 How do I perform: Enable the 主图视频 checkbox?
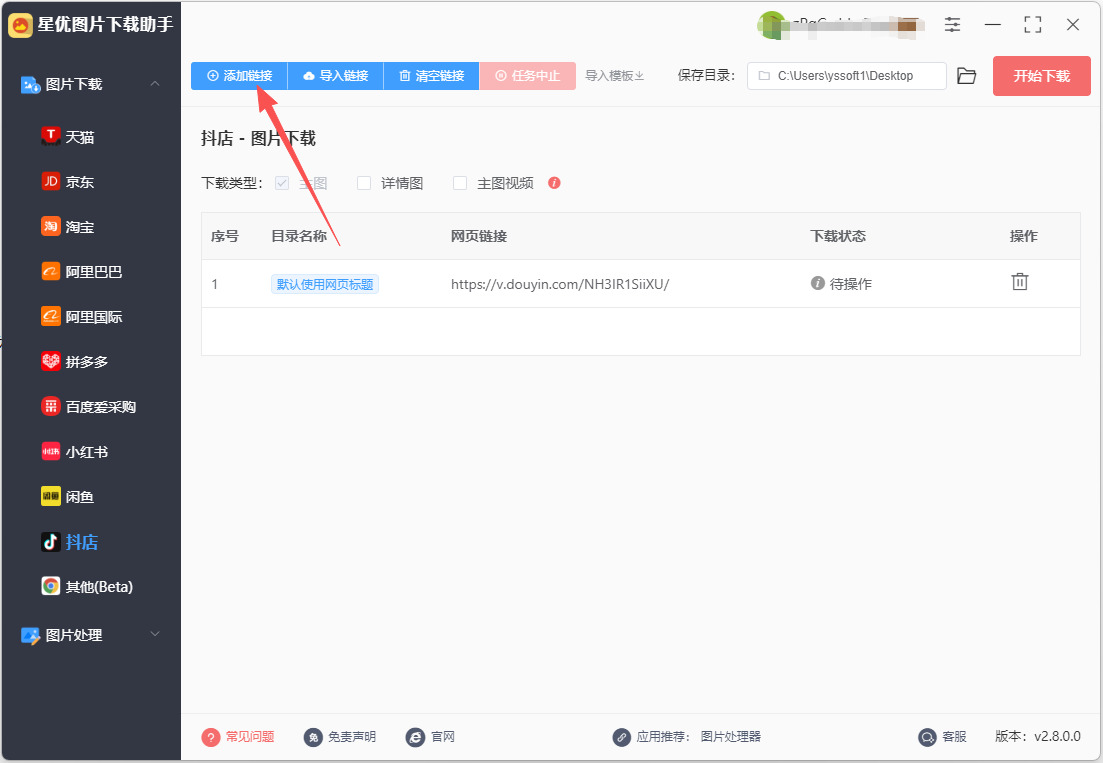tap(460, 183)
